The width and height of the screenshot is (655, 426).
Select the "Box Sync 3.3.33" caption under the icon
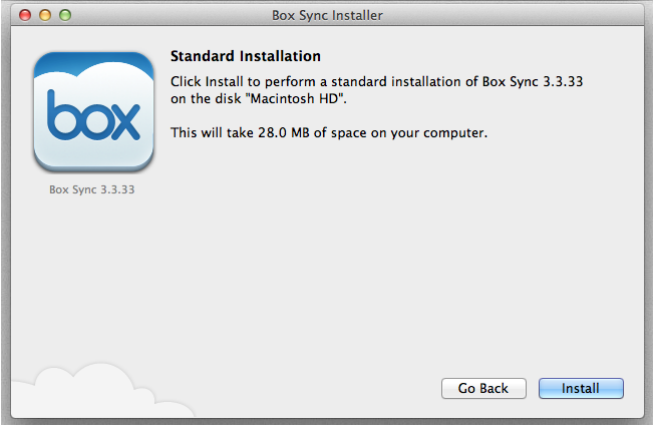coord(92,190)
